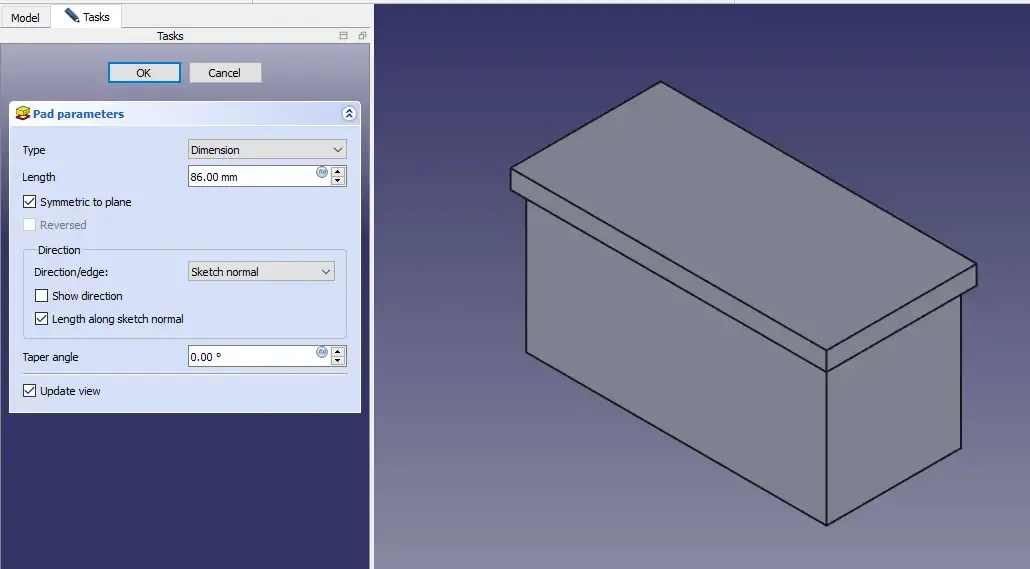
Task: Open the Direction/edge dropdown
Action: 261,271
